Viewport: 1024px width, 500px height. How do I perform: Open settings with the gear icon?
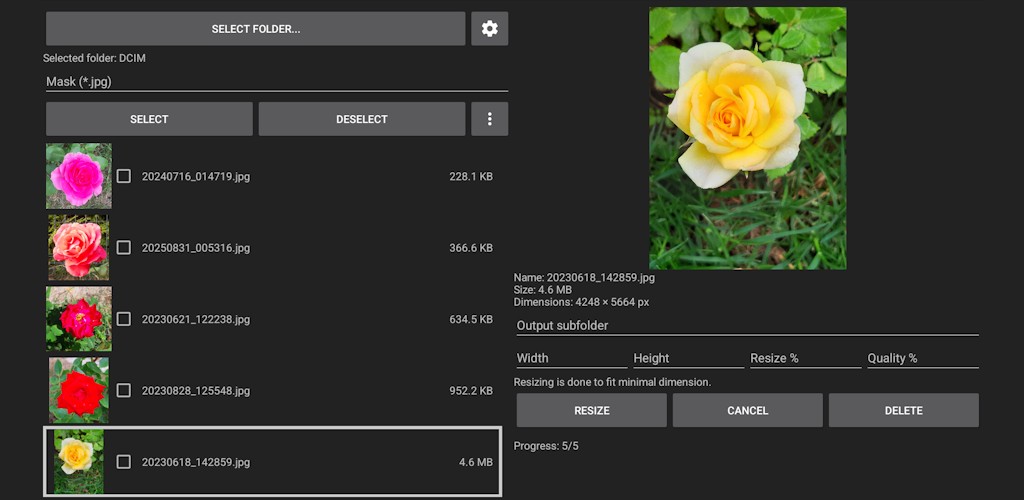489,29
